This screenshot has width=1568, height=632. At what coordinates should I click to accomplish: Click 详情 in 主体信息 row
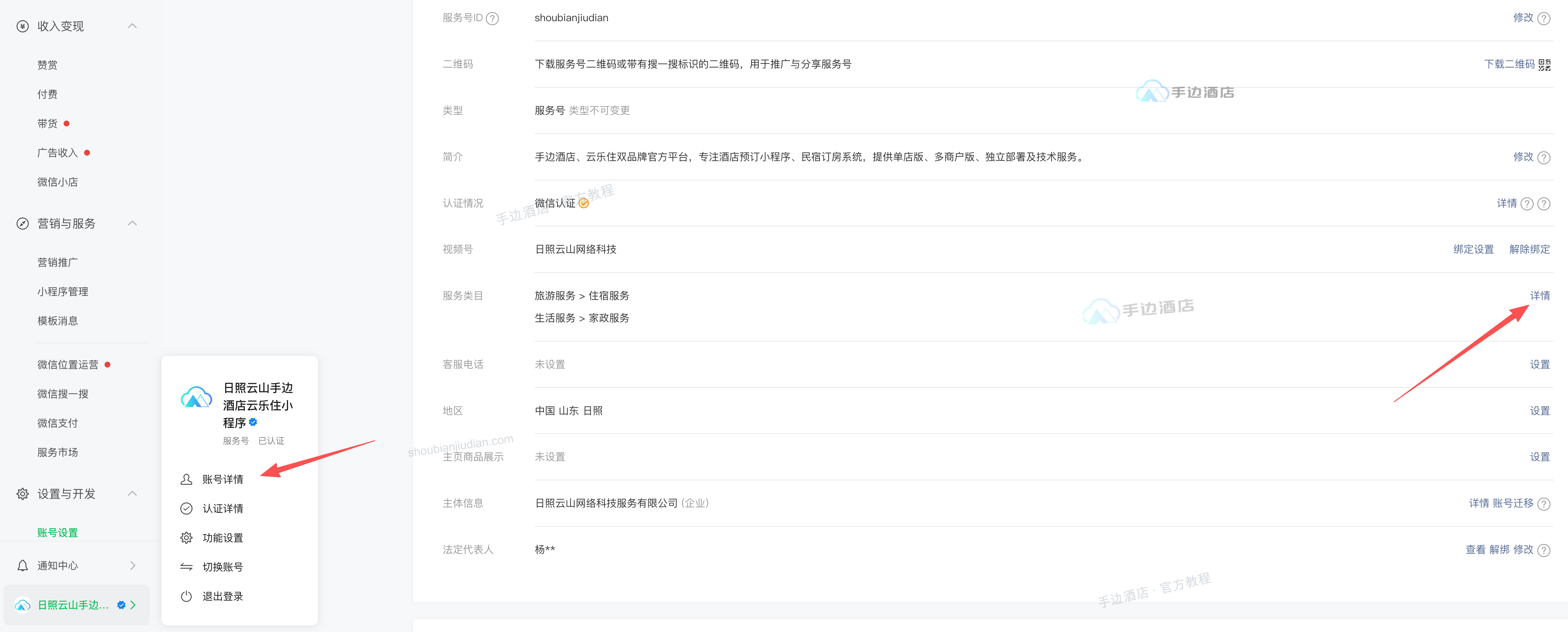point(1478,503)
